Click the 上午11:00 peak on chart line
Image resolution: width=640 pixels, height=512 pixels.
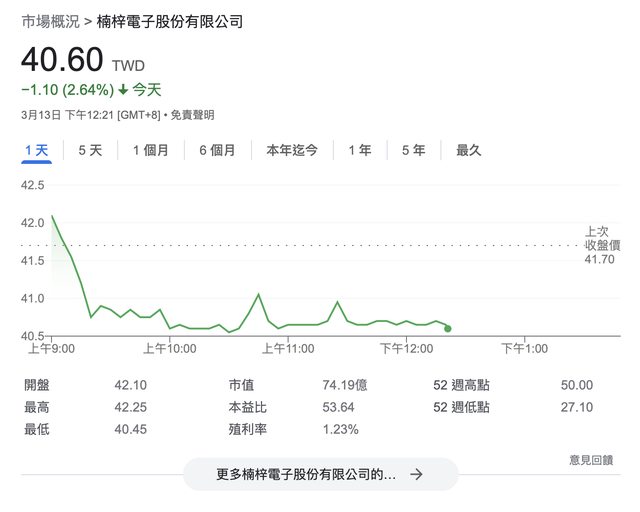point(258,295)
